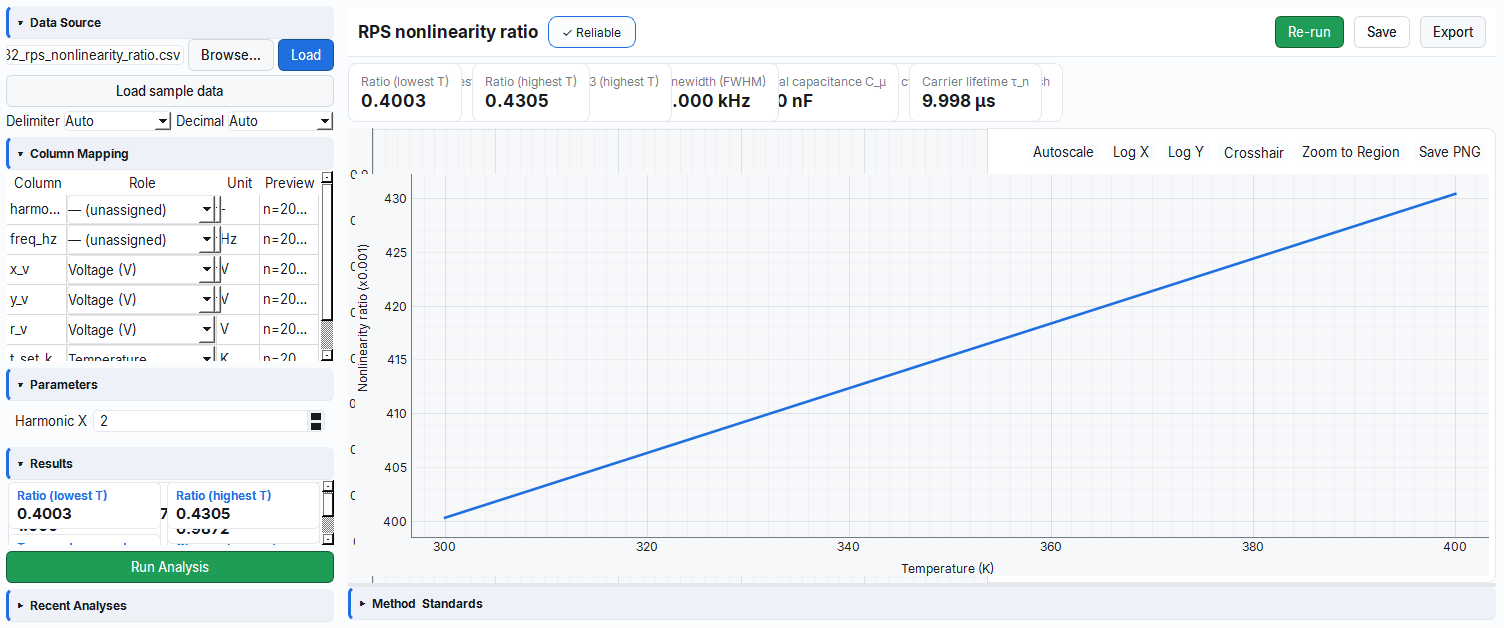
Task: Open the Delimiter dropdown
Action: (118, 121)
